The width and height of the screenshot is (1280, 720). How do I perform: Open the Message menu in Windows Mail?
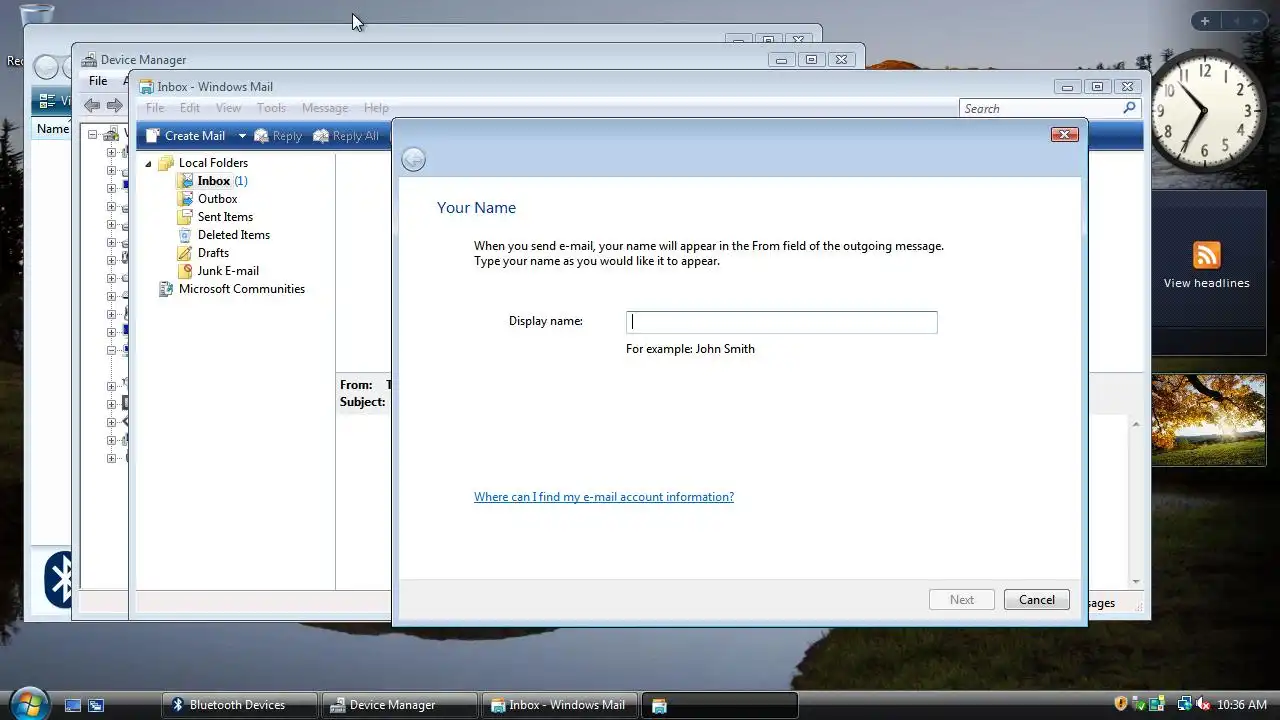point(325,108)
